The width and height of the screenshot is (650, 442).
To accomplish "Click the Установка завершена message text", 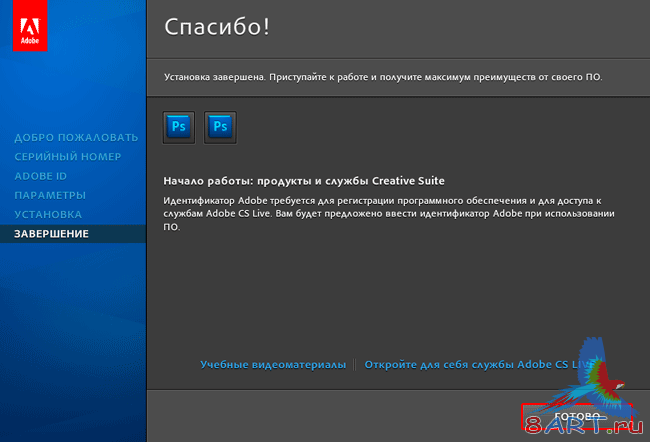I will click(383, 77).
